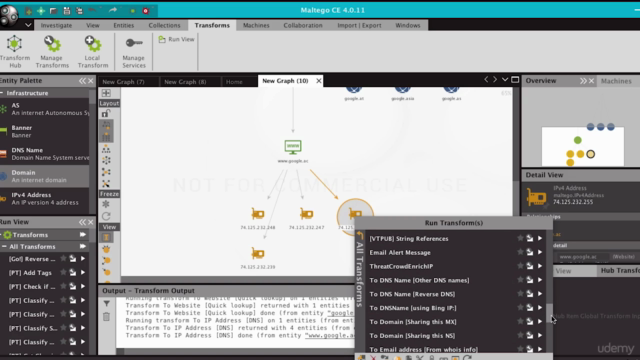Screen dimensions: 640x360
Task: Click the refresh layout icon
Action: [x=106, y=216]
